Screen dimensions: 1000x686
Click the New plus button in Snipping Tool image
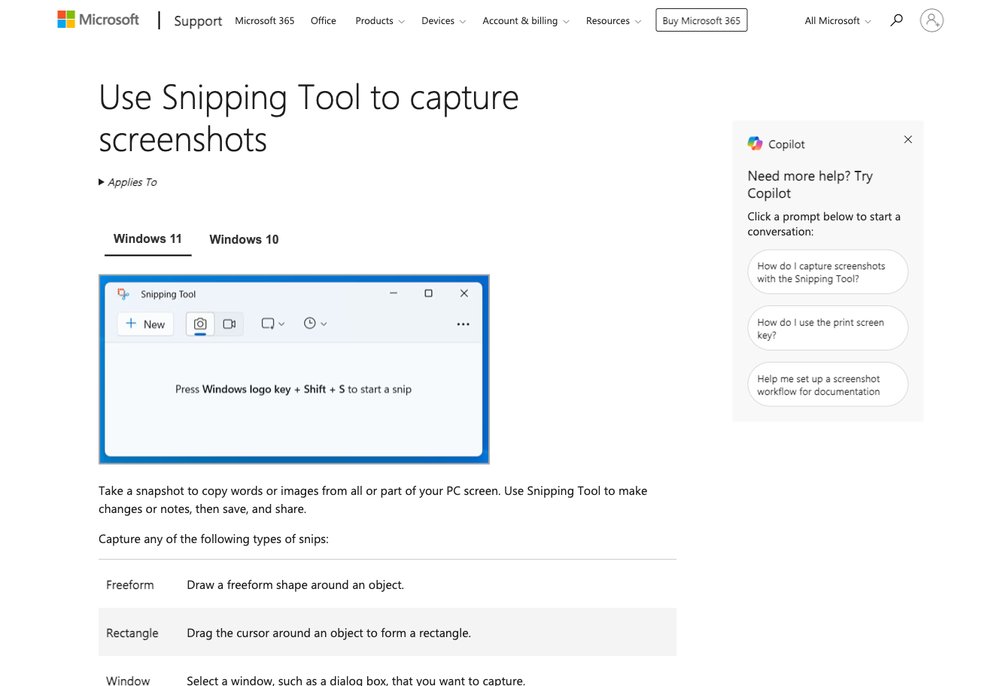[145, 324]
